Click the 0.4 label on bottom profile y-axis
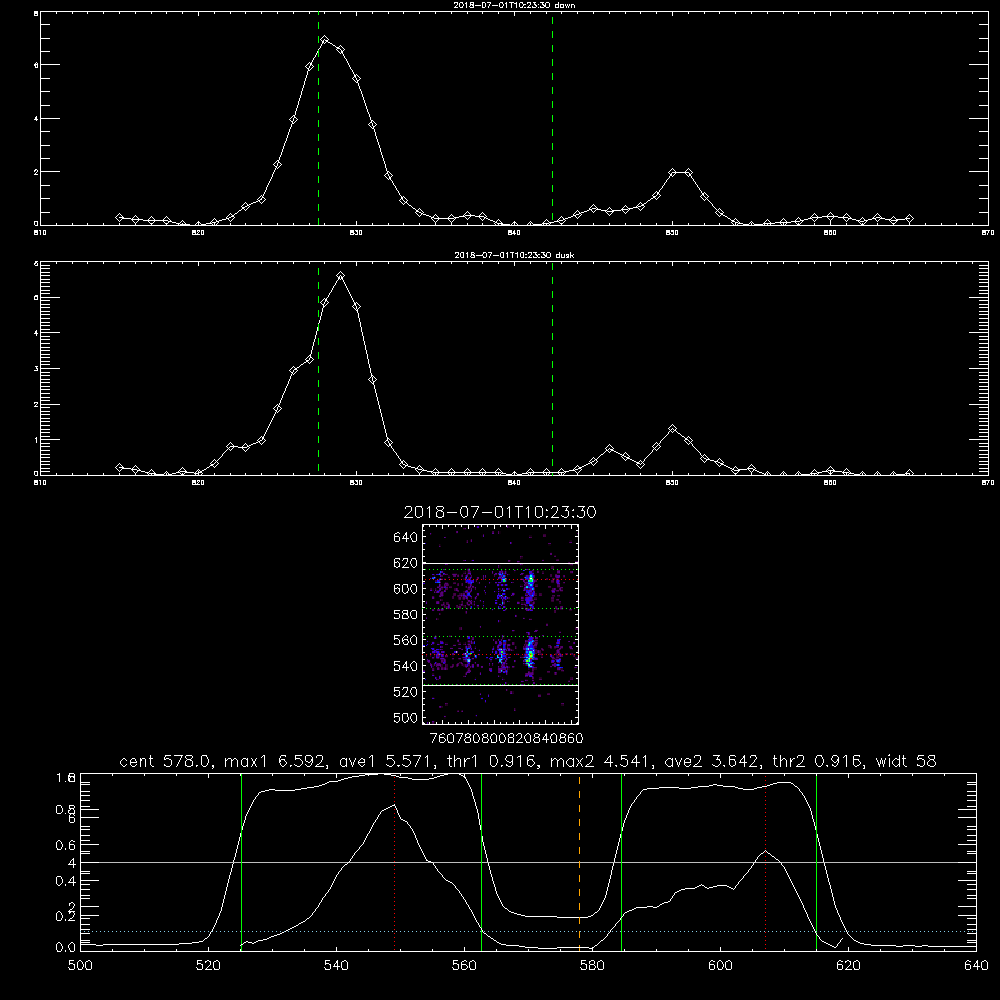The height and width of the screenshot is (1000, 1000). [66, 881]
